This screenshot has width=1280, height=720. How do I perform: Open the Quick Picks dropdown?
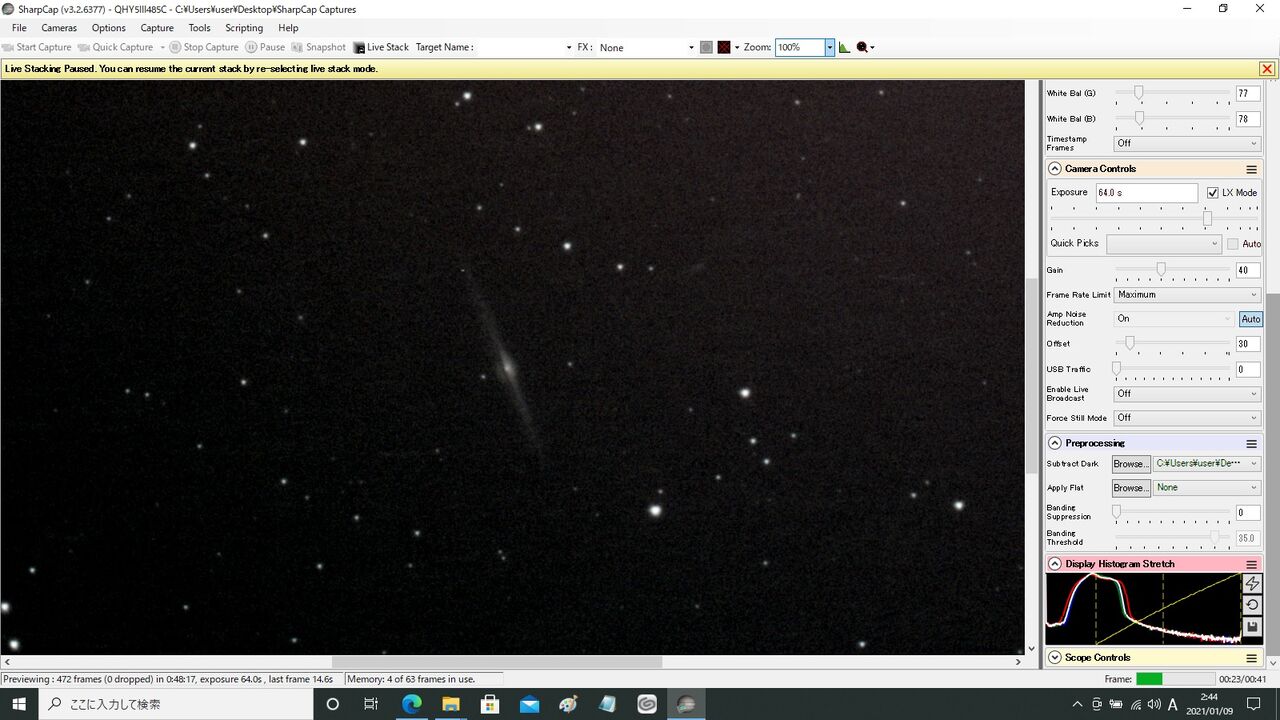[1164, 244]
